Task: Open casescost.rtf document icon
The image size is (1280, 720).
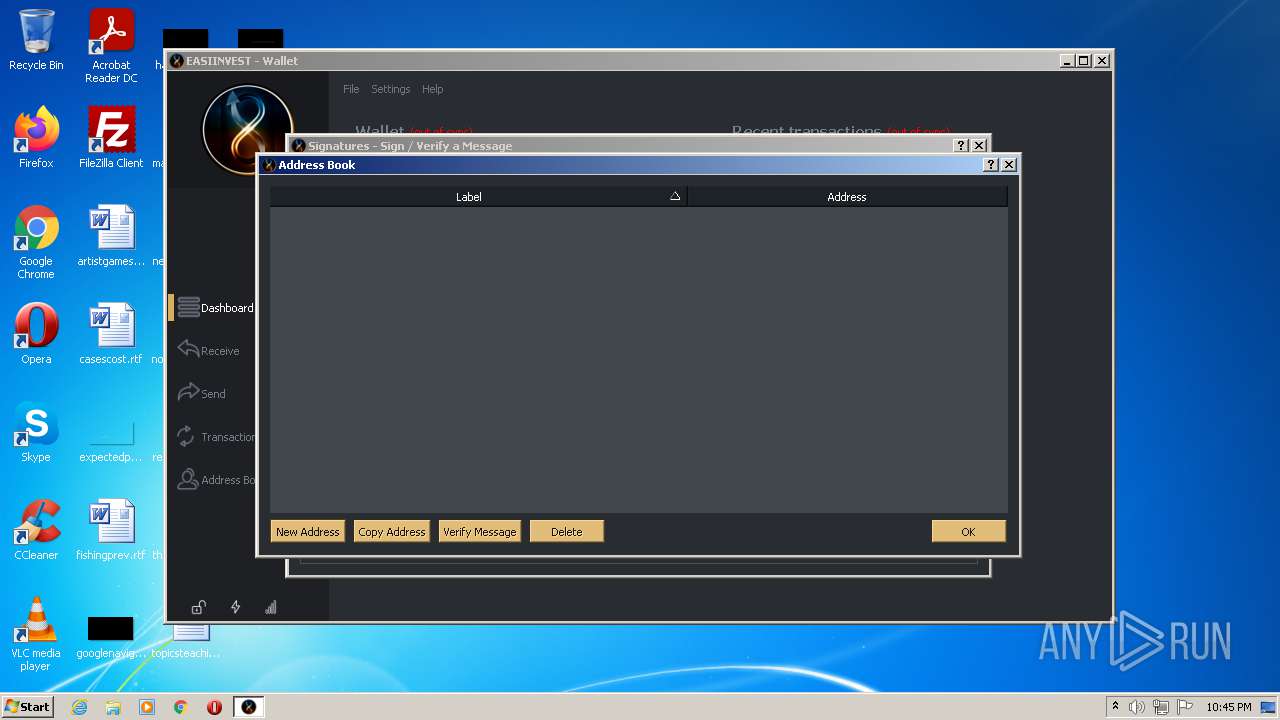Action: (111, 334)
